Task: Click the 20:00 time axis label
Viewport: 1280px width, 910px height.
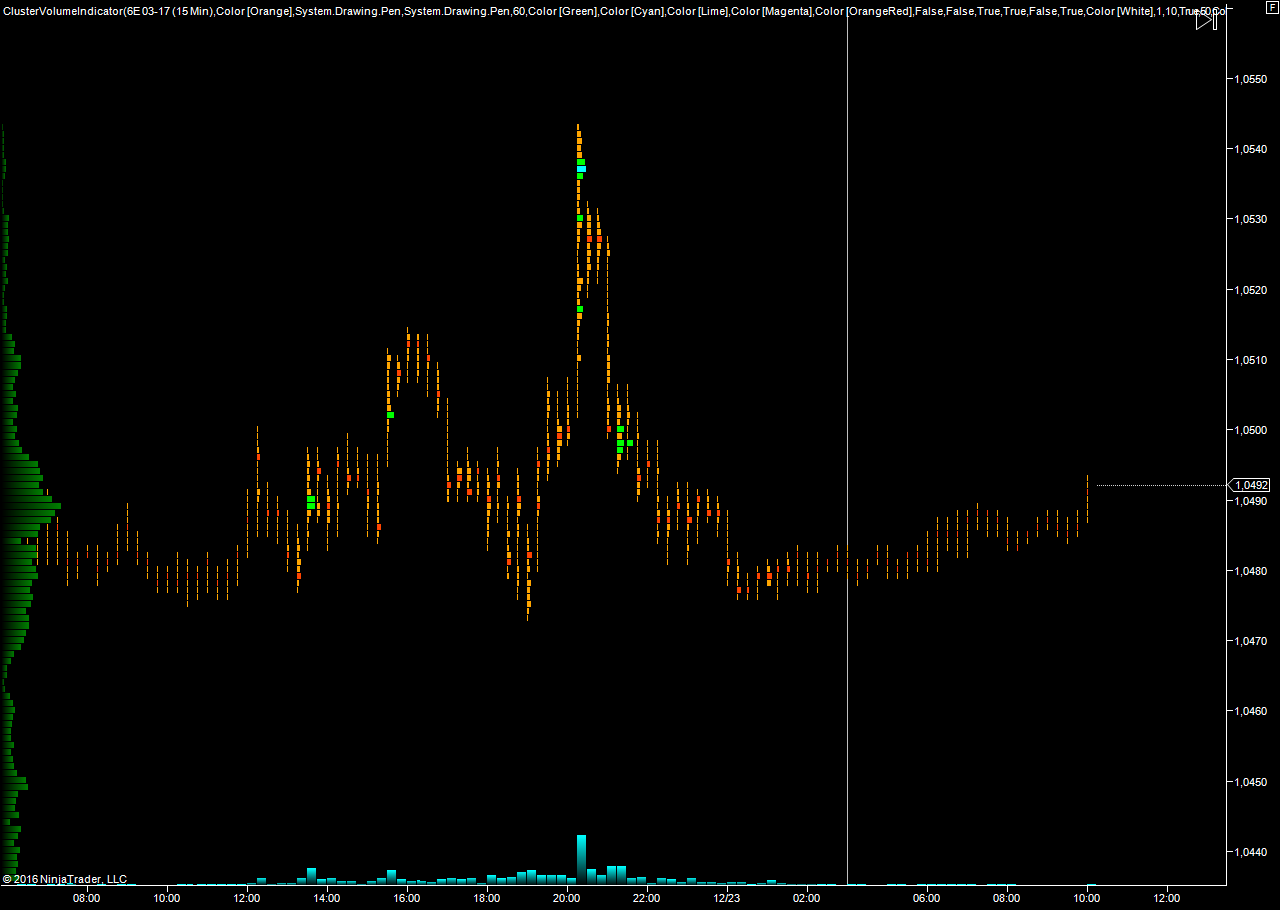Action: pyautogui.click(x=567, y=898)
